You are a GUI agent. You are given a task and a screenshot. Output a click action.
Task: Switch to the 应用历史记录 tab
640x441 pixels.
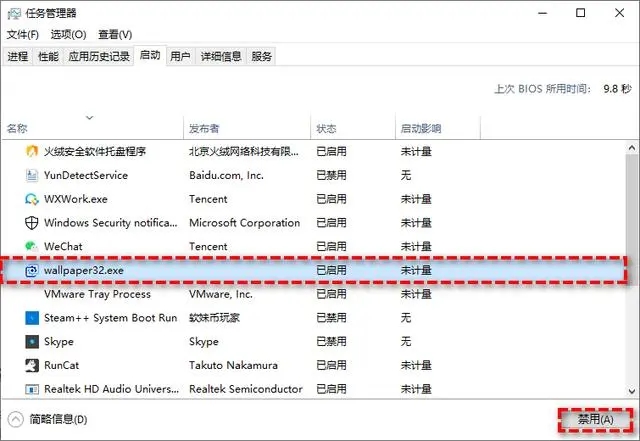pyautogui.click(x=99, y=56)
